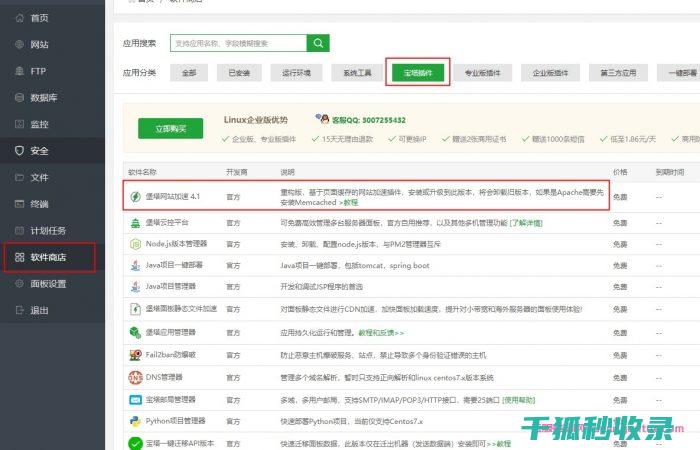Click the 软件名称 column header

[x=142, y=172]
